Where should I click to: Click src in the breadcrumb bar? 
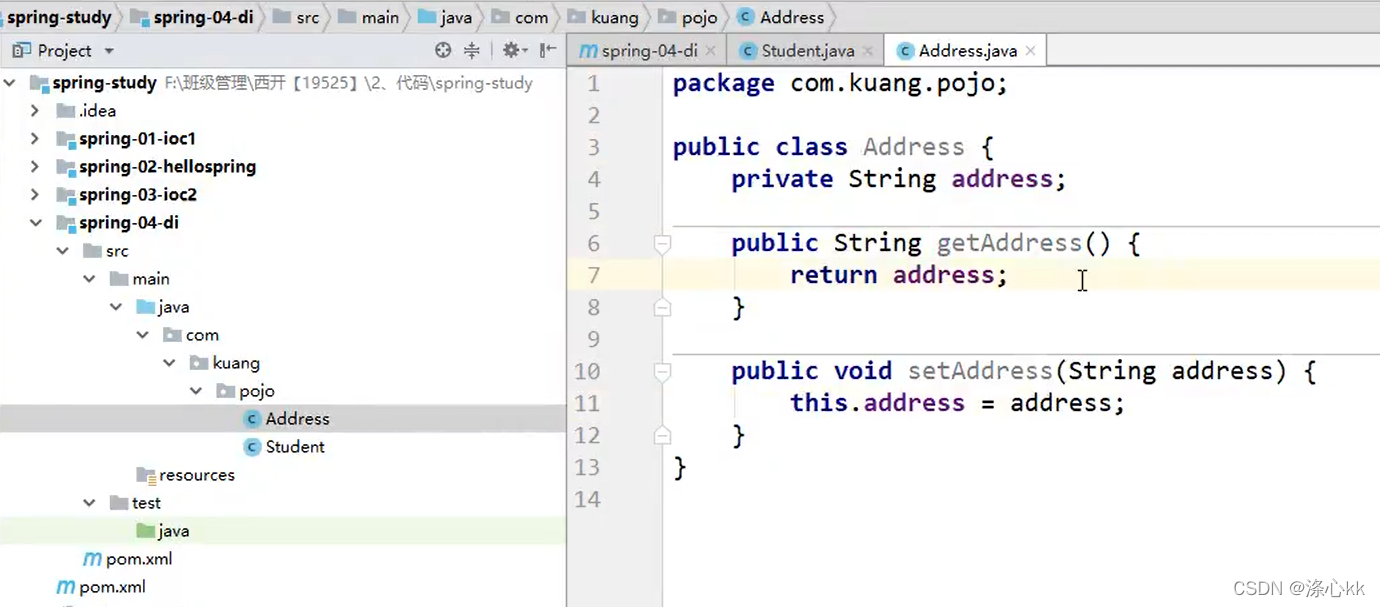pos(296,17)
